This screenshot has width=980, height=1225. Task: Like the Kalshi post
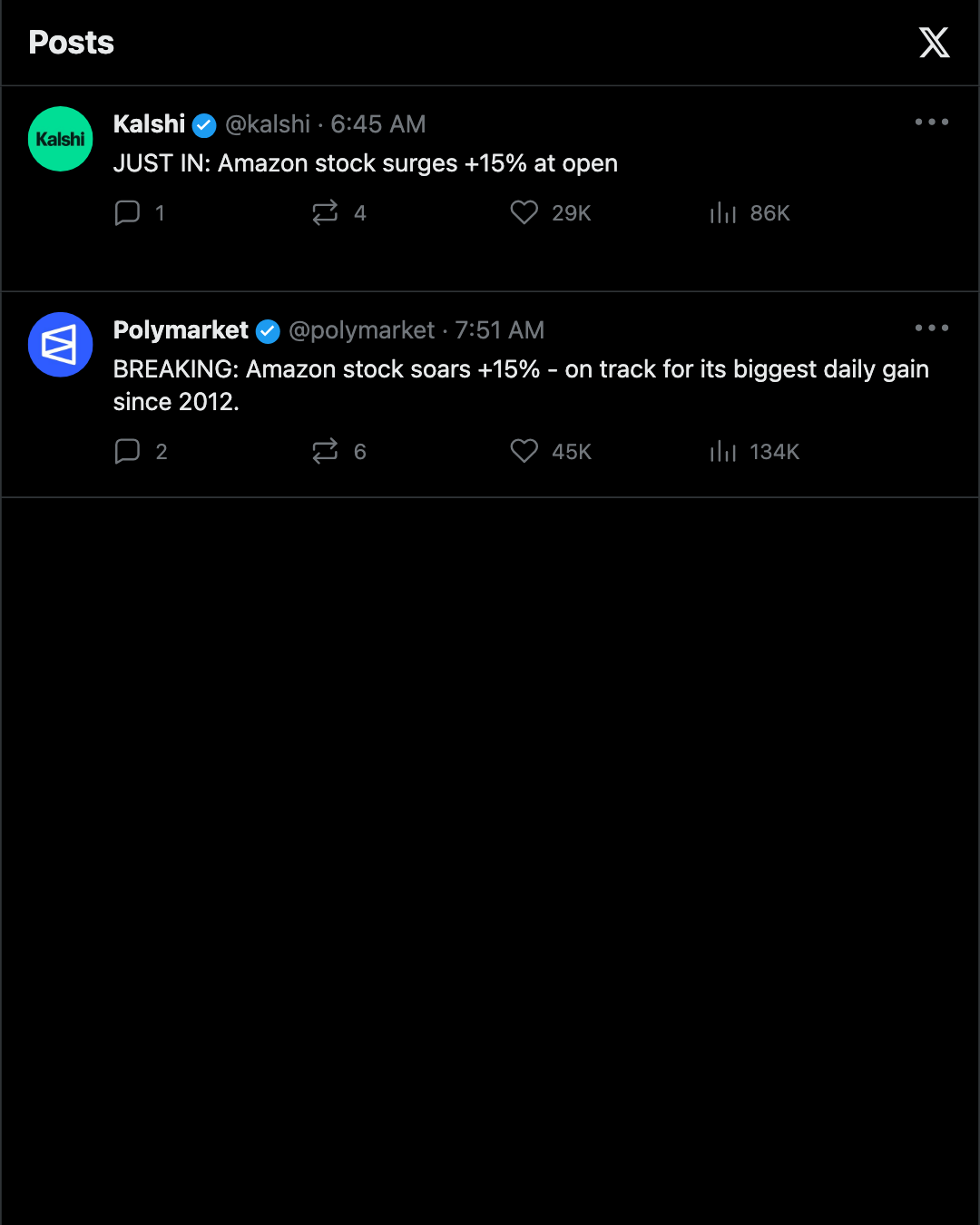pyautogui.click(x=524, y=212)
